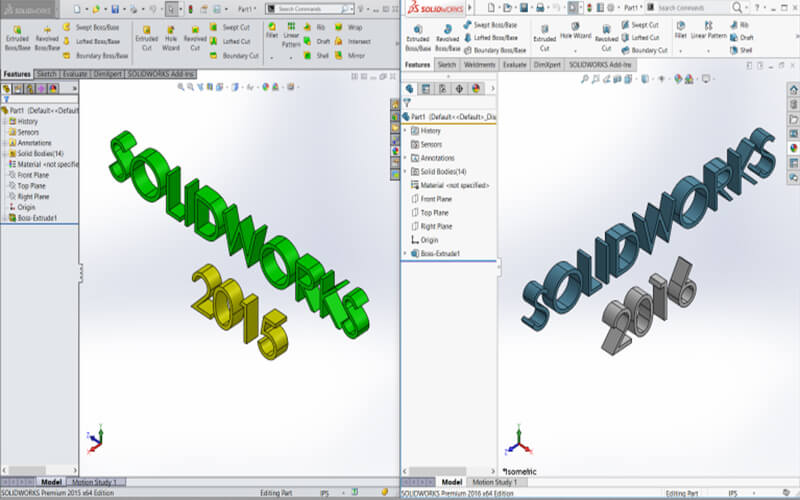The width and height of the screenshot is (800, 500).
Task: Click Search Commands field in the 2016 window
Action: (x=688, y=8)
